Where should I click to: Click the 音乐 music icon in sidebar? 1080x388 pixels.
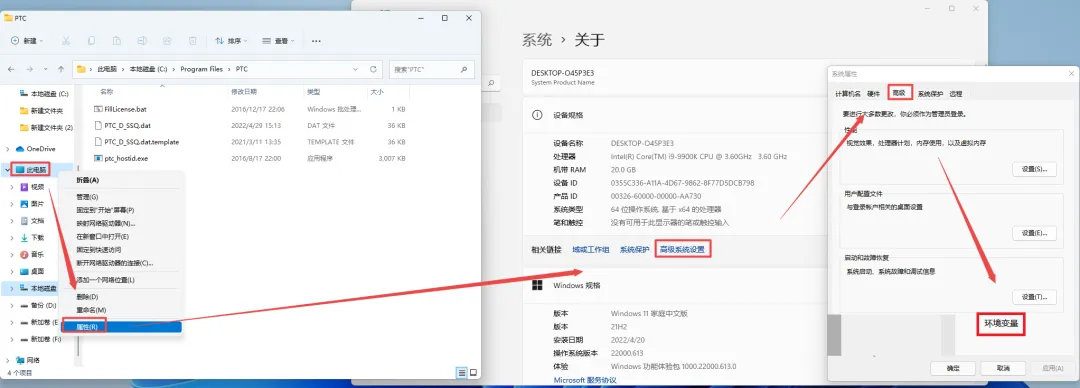coord(24,254)
